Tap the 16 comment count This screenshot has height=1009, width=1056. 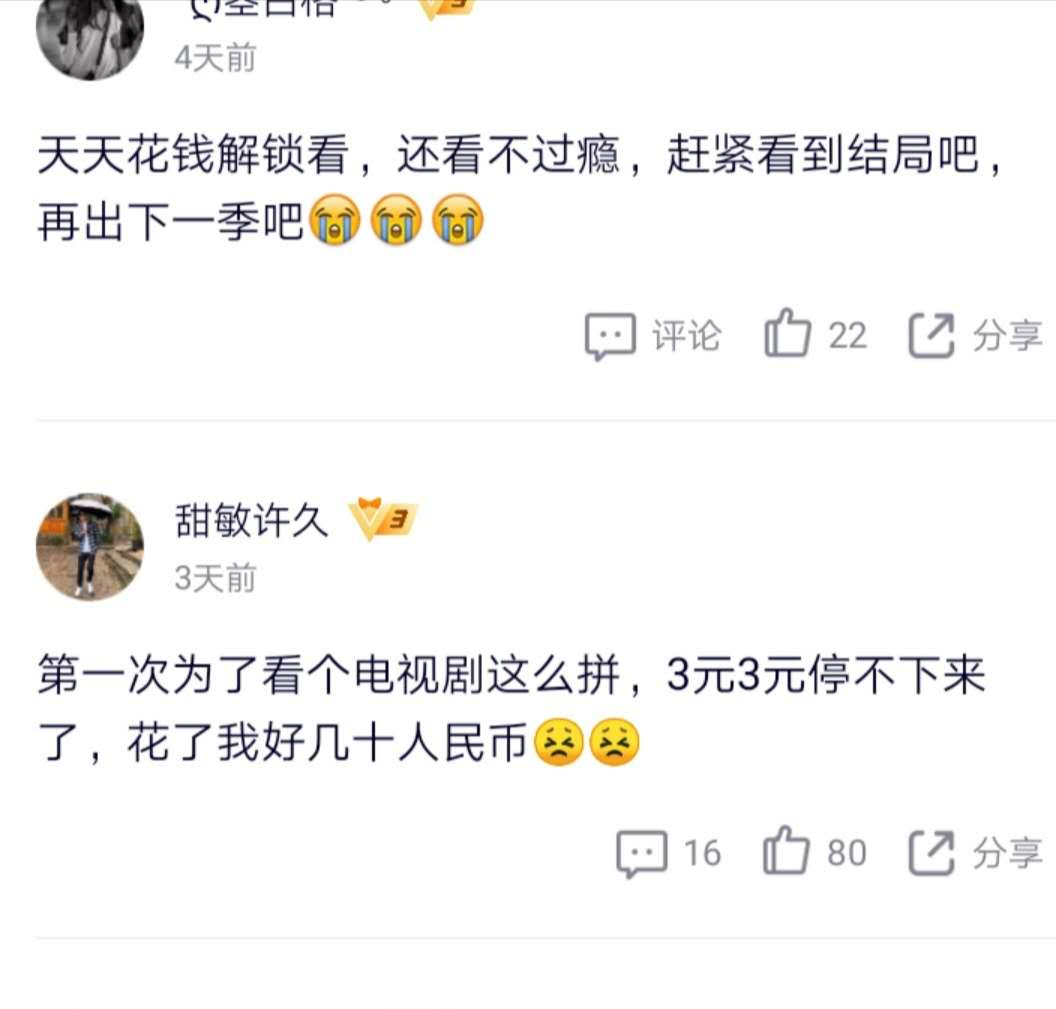702,853
